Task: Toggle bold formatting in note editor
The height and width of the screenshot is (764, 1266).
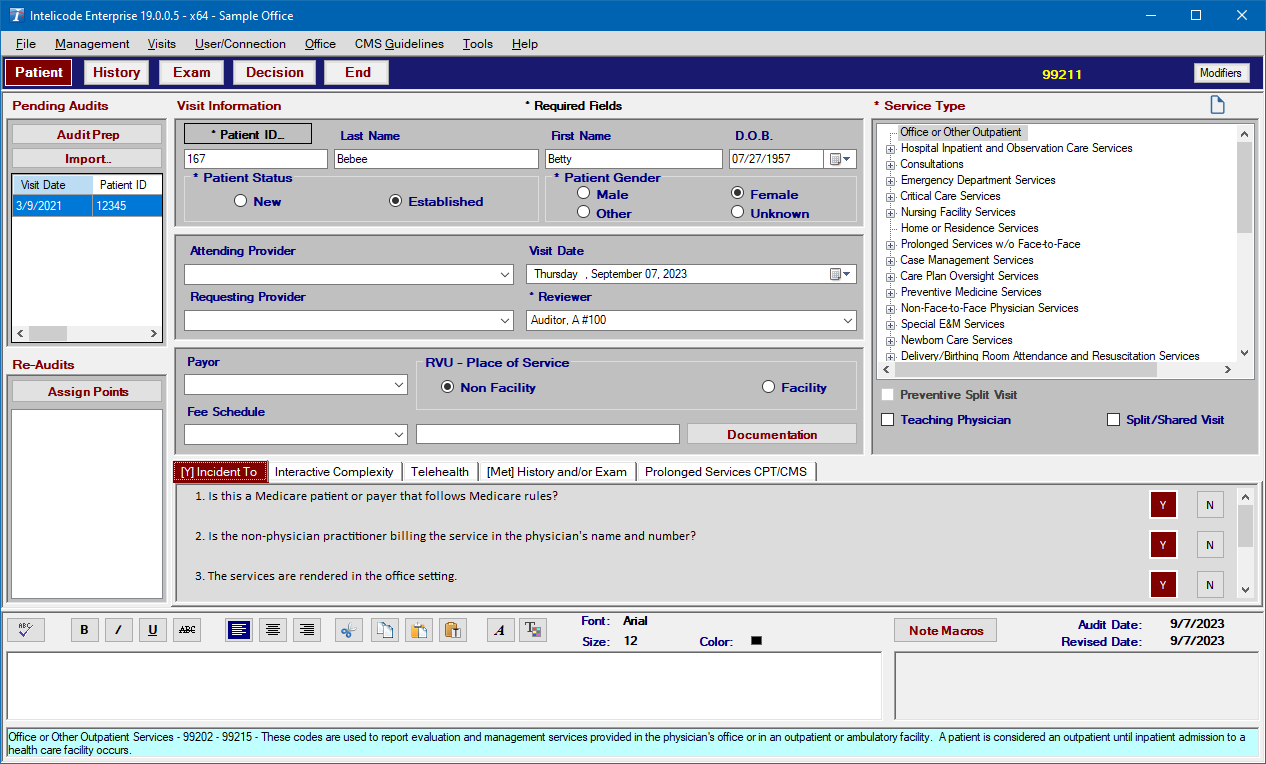Action: click(x=85, y=630)
